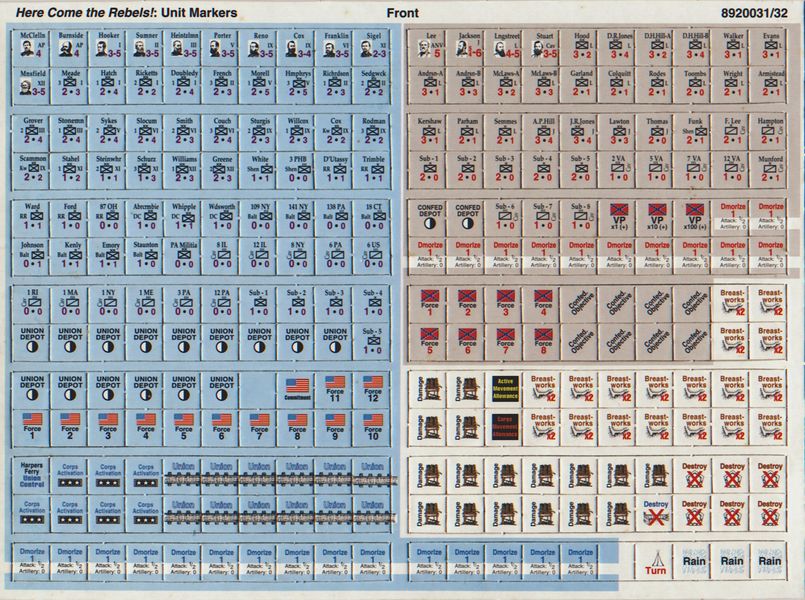Image resolution: width=805 pixels, height=600 pixels.
Task: Pick the Confederate VP x1 marker
Action: coord(619,217)
